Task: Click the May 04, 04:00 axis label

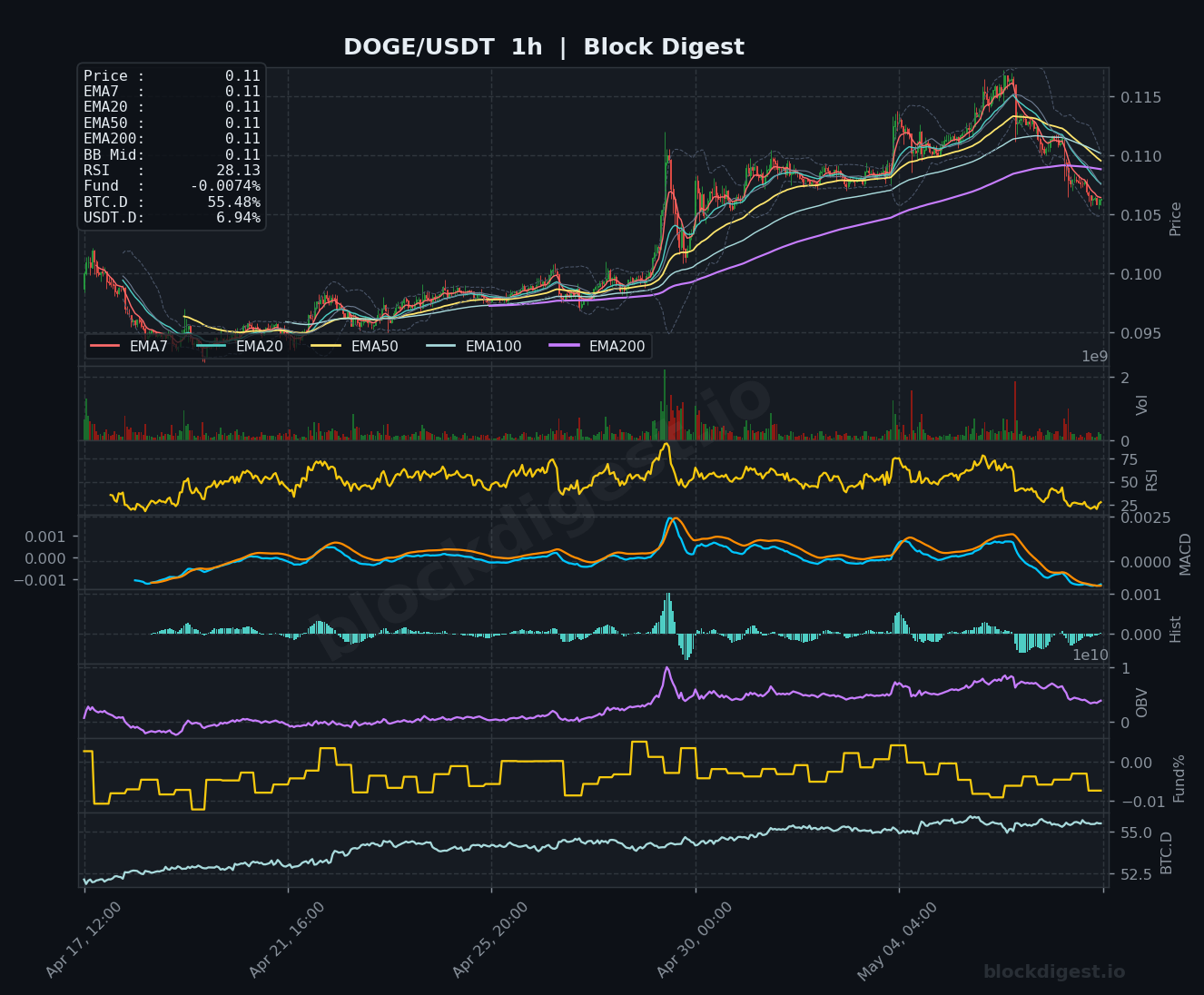Action: [x=897, y=941]
